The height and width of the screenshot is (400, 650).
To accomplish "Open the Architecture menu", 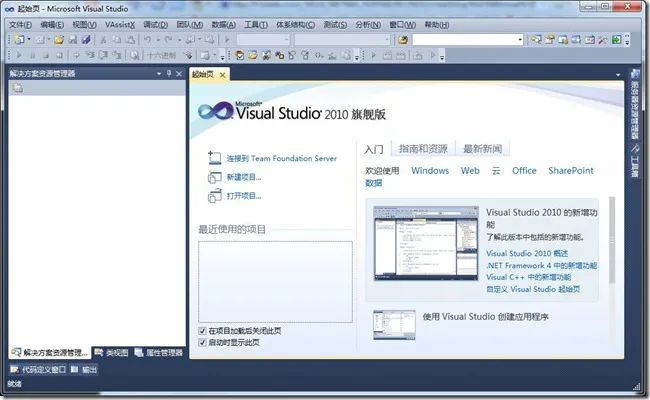I will pyautogui.click(x=296, y=25).
